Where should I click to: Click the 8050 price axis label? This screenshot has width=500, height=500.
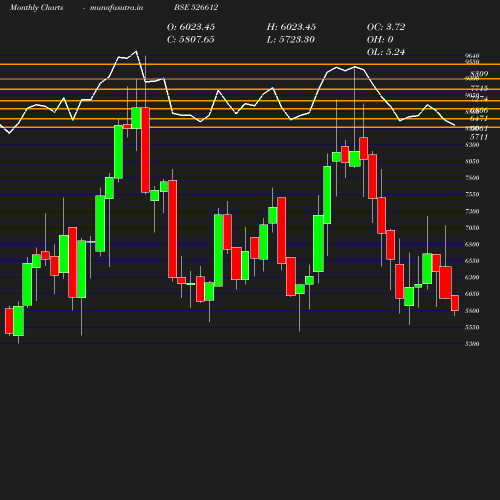(x=472, y=161)
